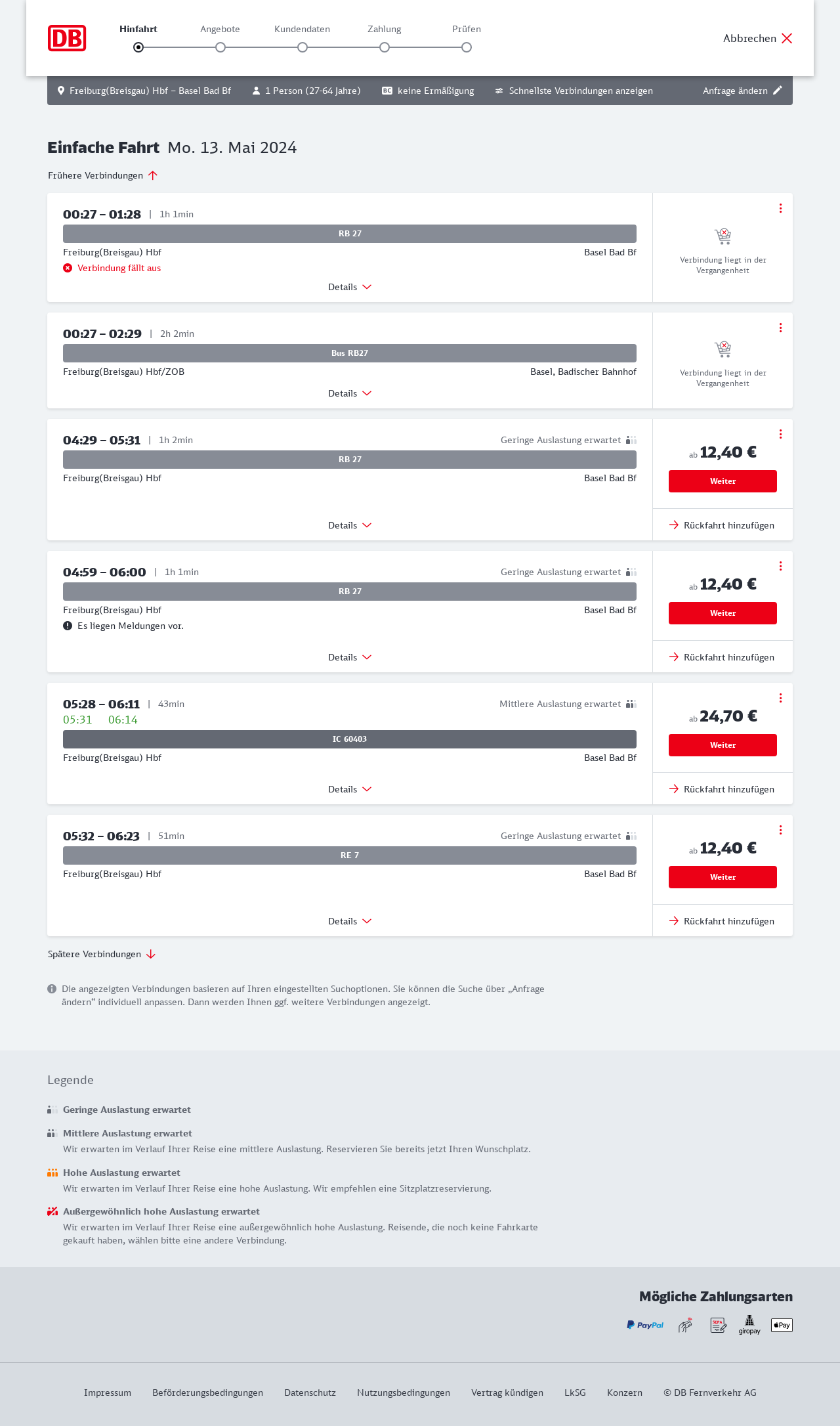Show Frühere Verbindungen
Image resolution: width=840 pixels, height=1426 pixels.
pos(103,175)
